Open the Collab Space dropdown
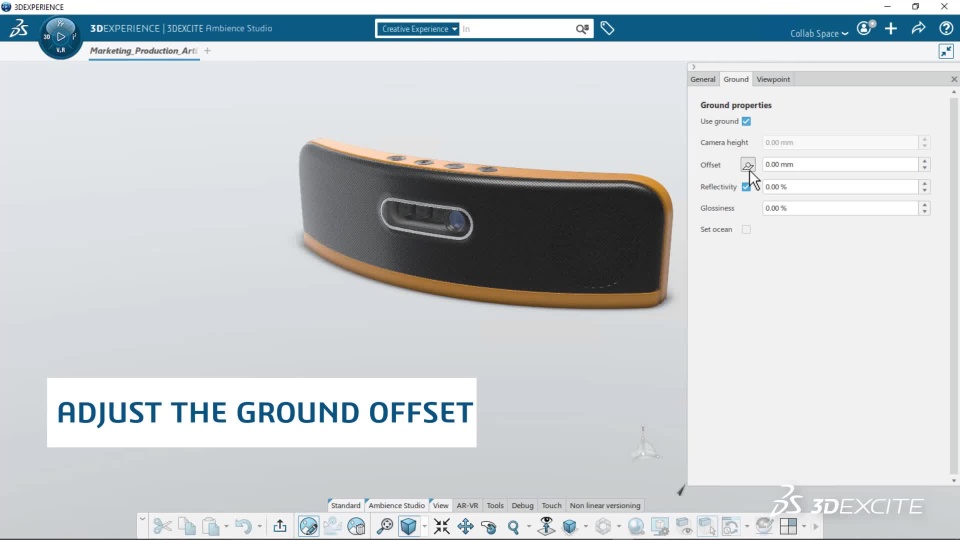 point(819,34)
